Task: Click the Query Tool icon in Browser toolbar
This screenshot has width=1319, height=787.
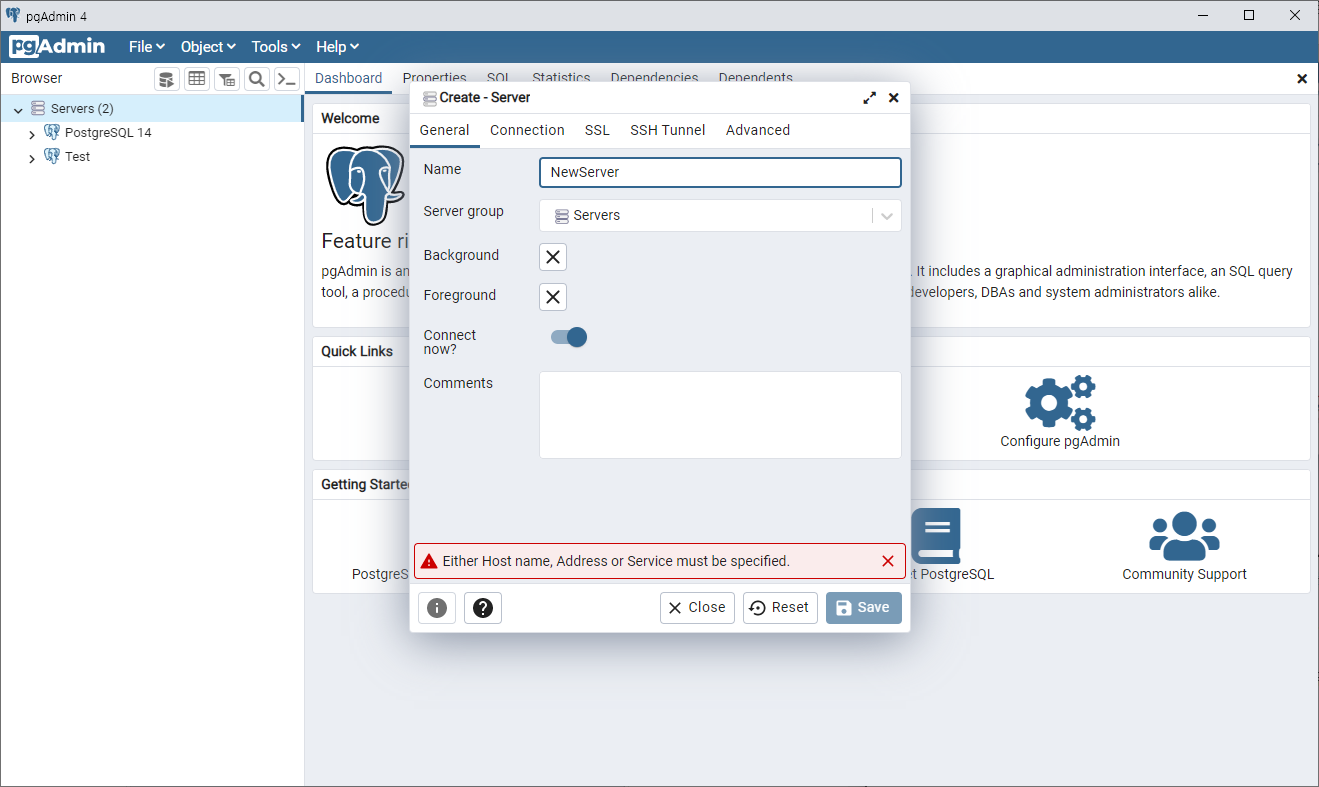Action: 167,79
